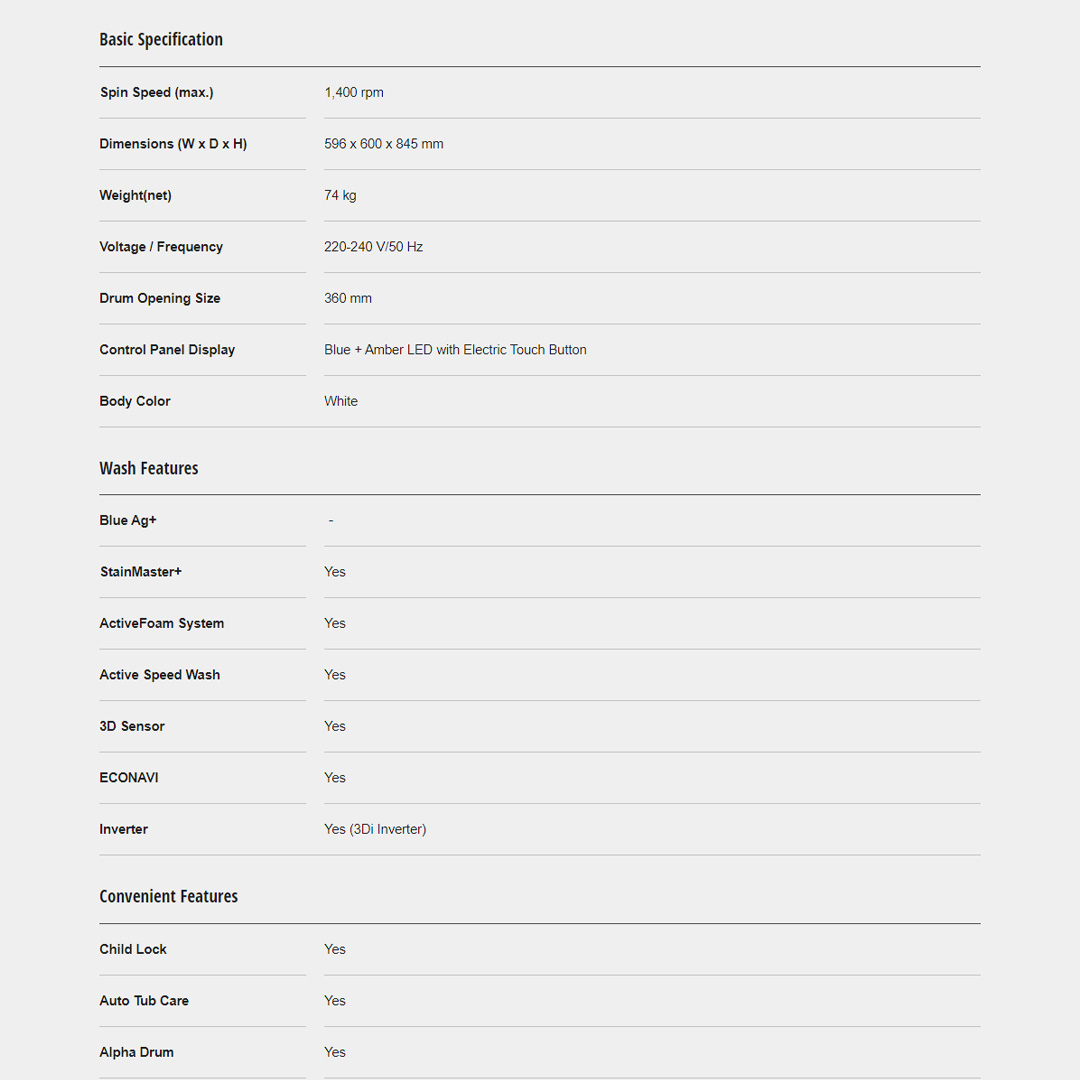The image size is (1080, 1080).
Task: Click the White body color value
Action: pos(341,402)
